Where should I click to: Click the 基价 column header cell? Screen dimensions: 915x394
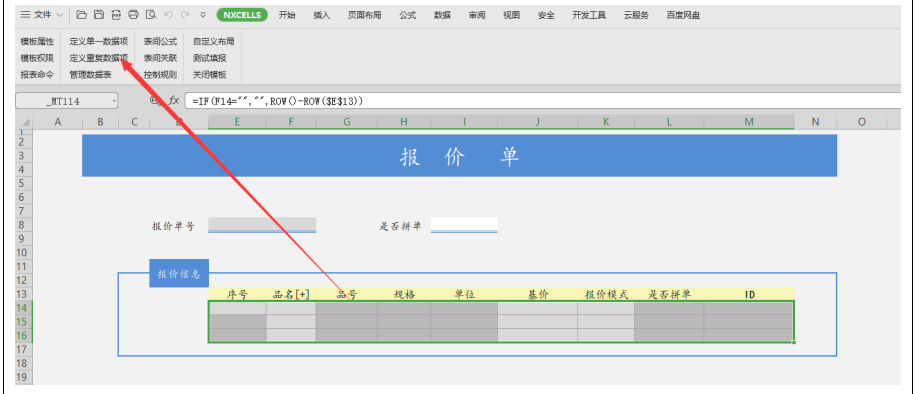[537, 294]
